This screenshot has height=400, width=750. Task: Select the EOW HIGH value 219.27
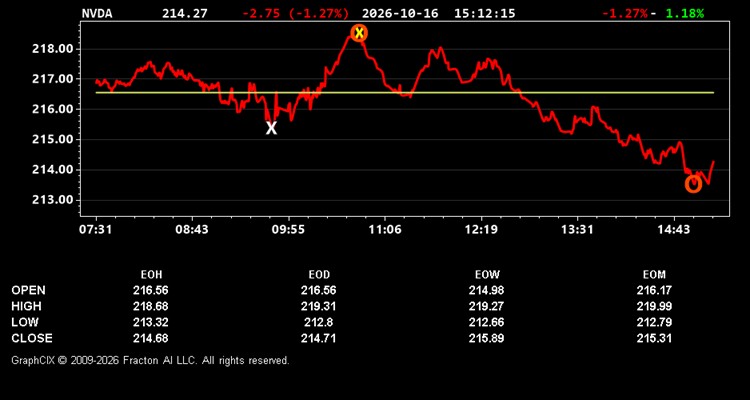pos(486,306)
